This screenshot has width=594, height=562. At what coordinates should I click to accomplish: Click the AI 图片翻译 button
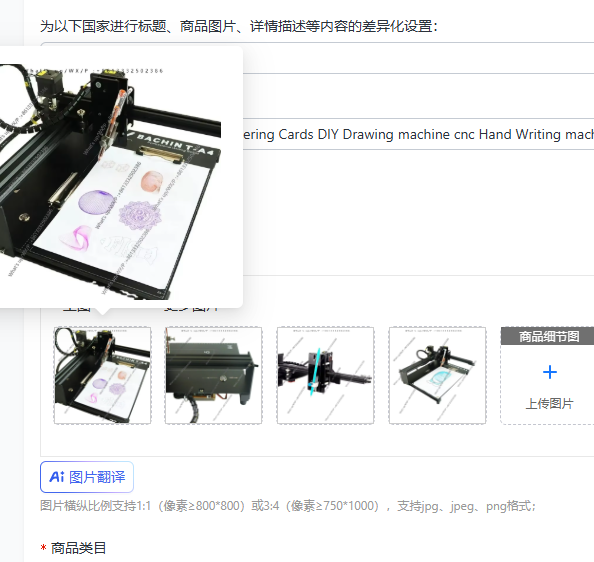click(87, 477)
